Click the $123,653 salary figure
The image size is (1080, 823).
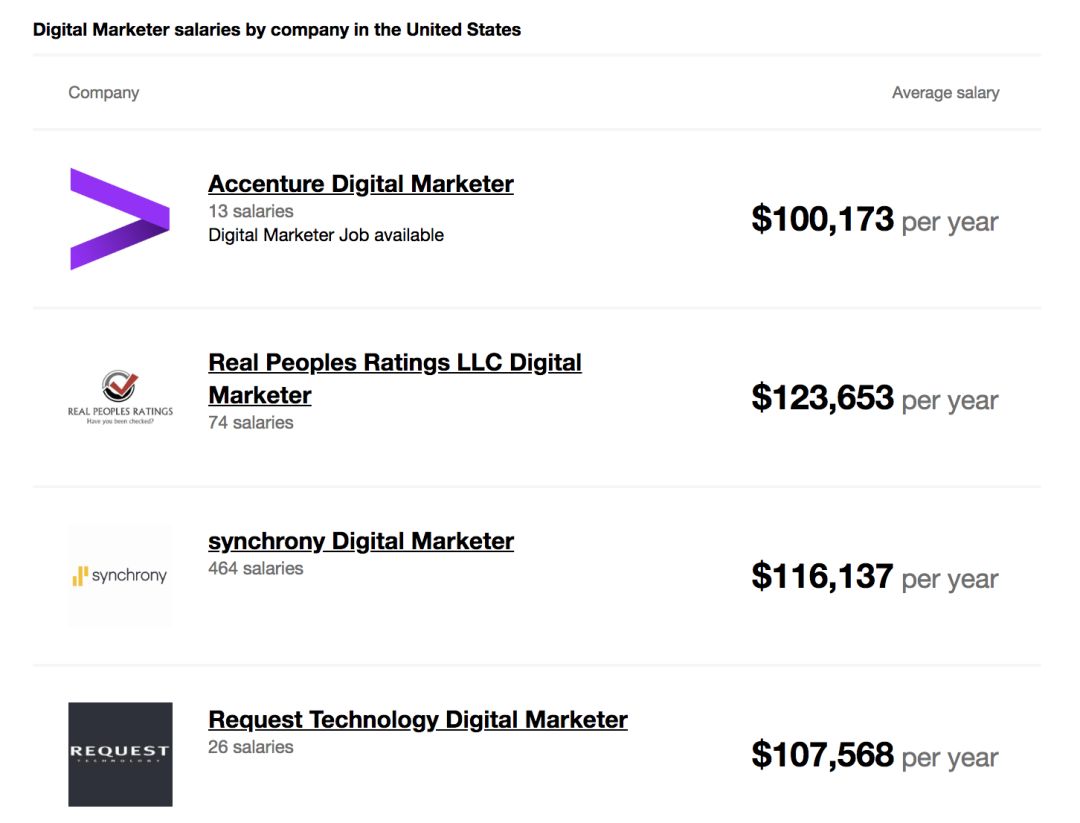[x=822, y=398]
